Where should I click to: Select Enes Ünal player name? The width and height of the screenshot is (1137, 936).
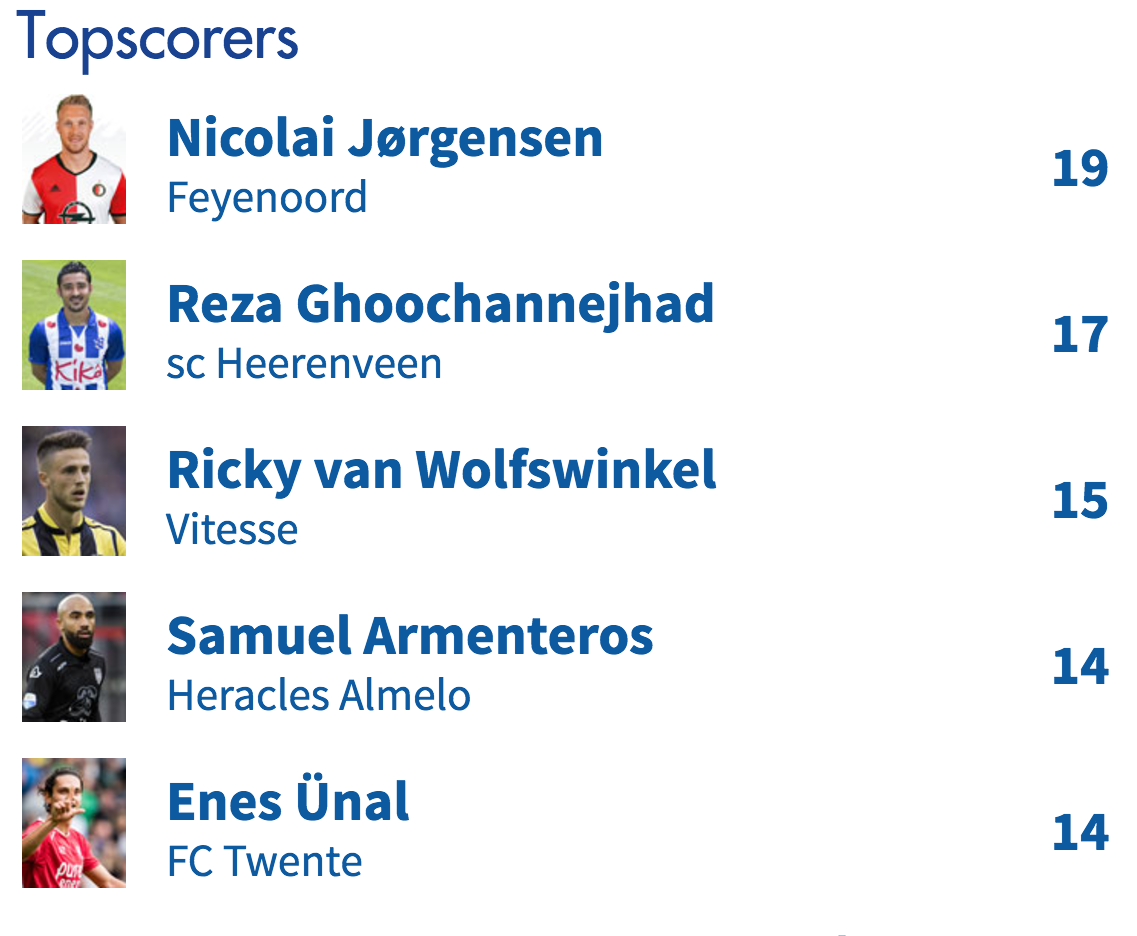tap(288, 802)
